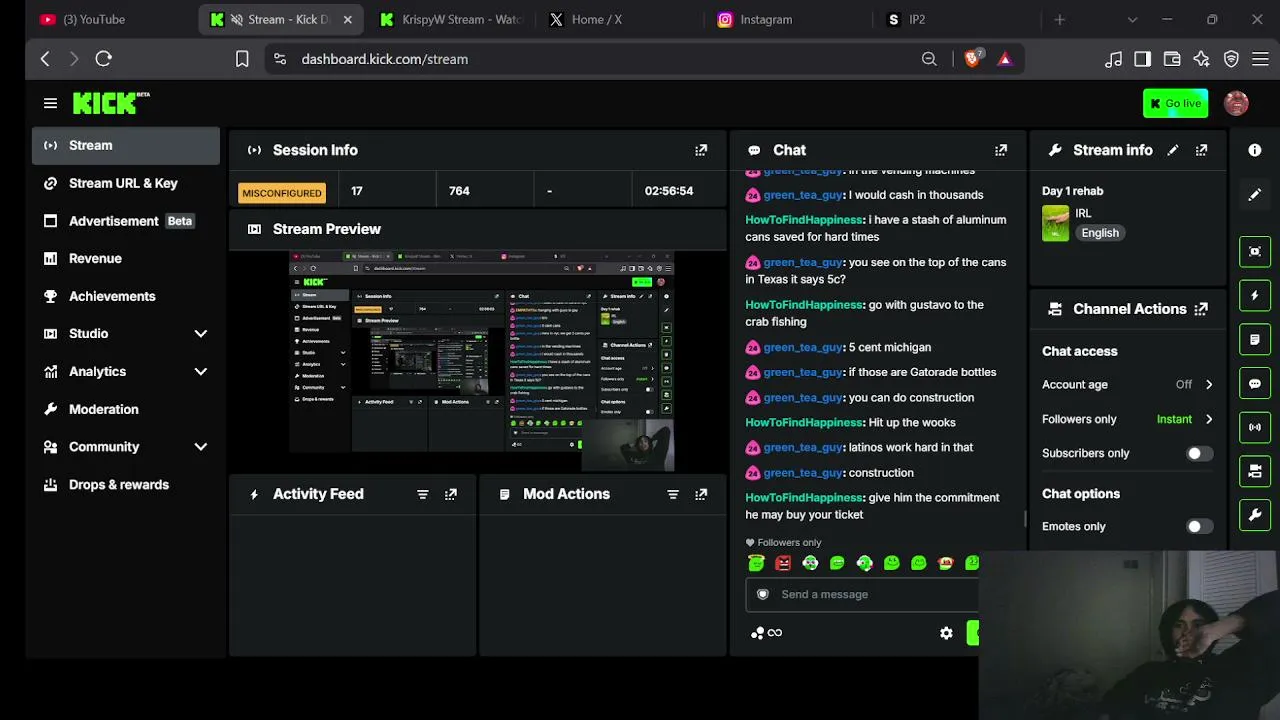
Task: Open a new browser tab
Action: tap(1060, 19)
